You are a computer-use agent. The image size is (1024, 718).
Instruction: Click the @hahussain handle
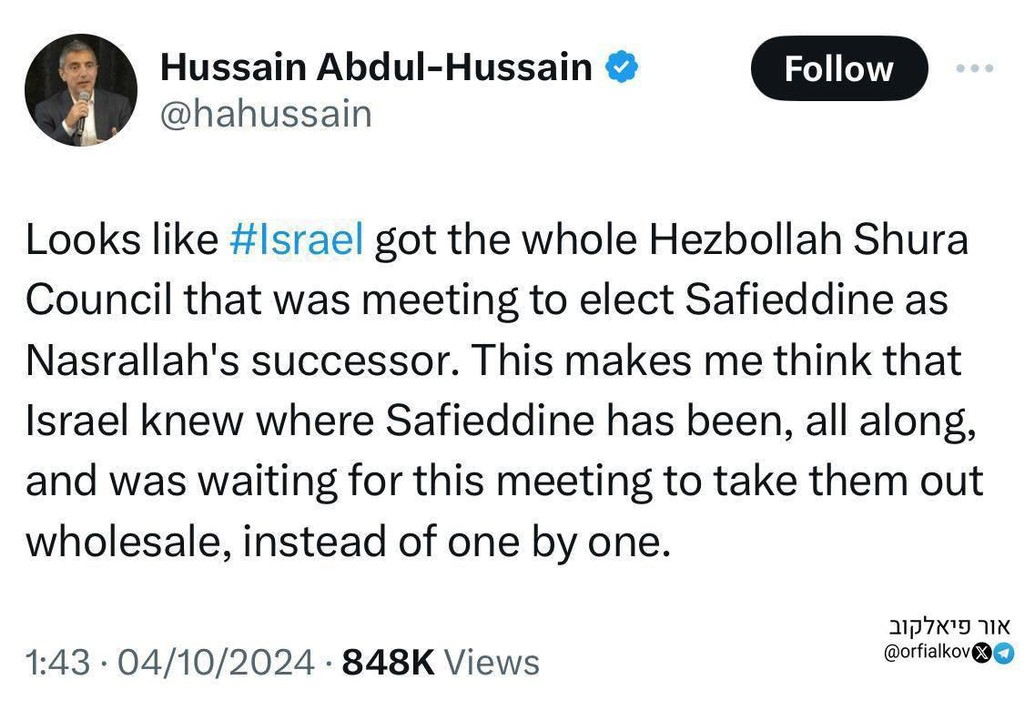(x=266, y=113)
